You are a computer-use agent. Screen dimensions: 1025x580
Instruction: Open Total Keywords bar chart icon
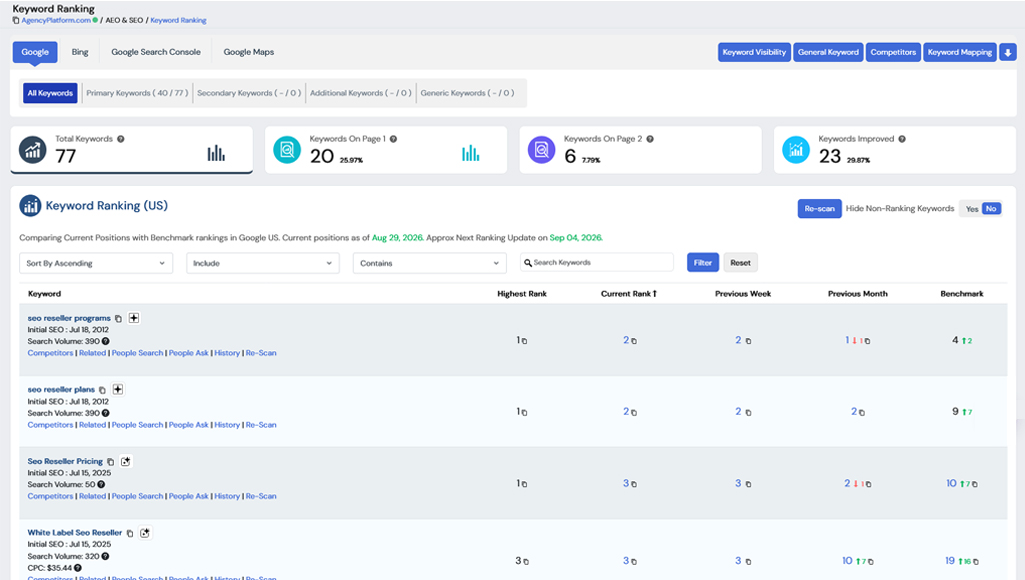(216, 154)
